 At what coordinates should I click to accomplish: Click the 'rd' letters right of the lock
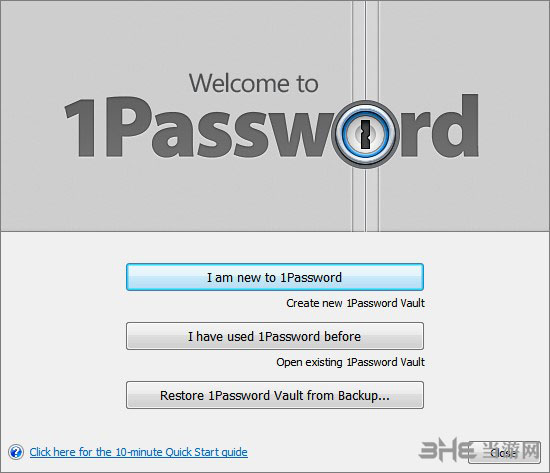[440, 126]
